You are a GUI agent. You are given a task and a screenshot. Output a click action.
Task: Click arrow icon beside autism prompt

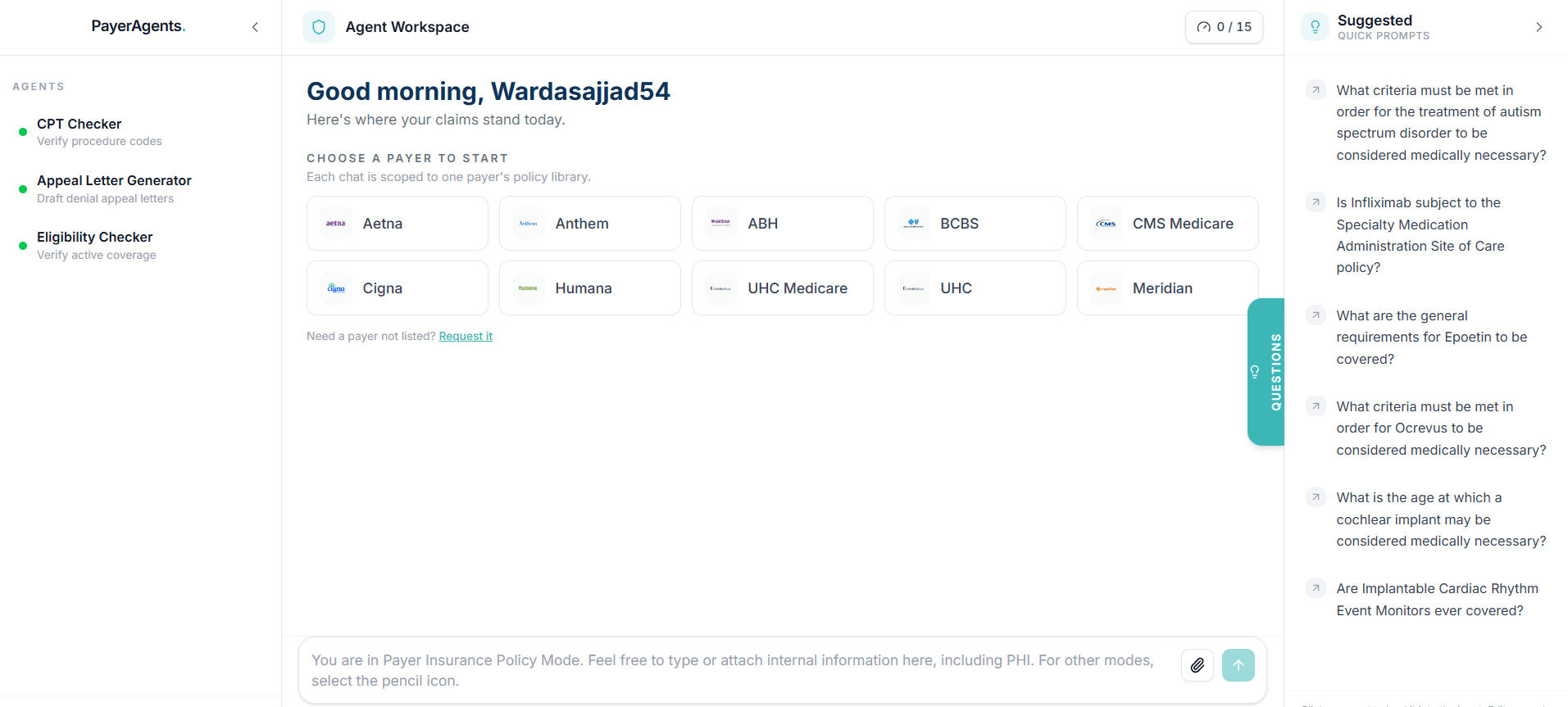tap(1316, 89)
